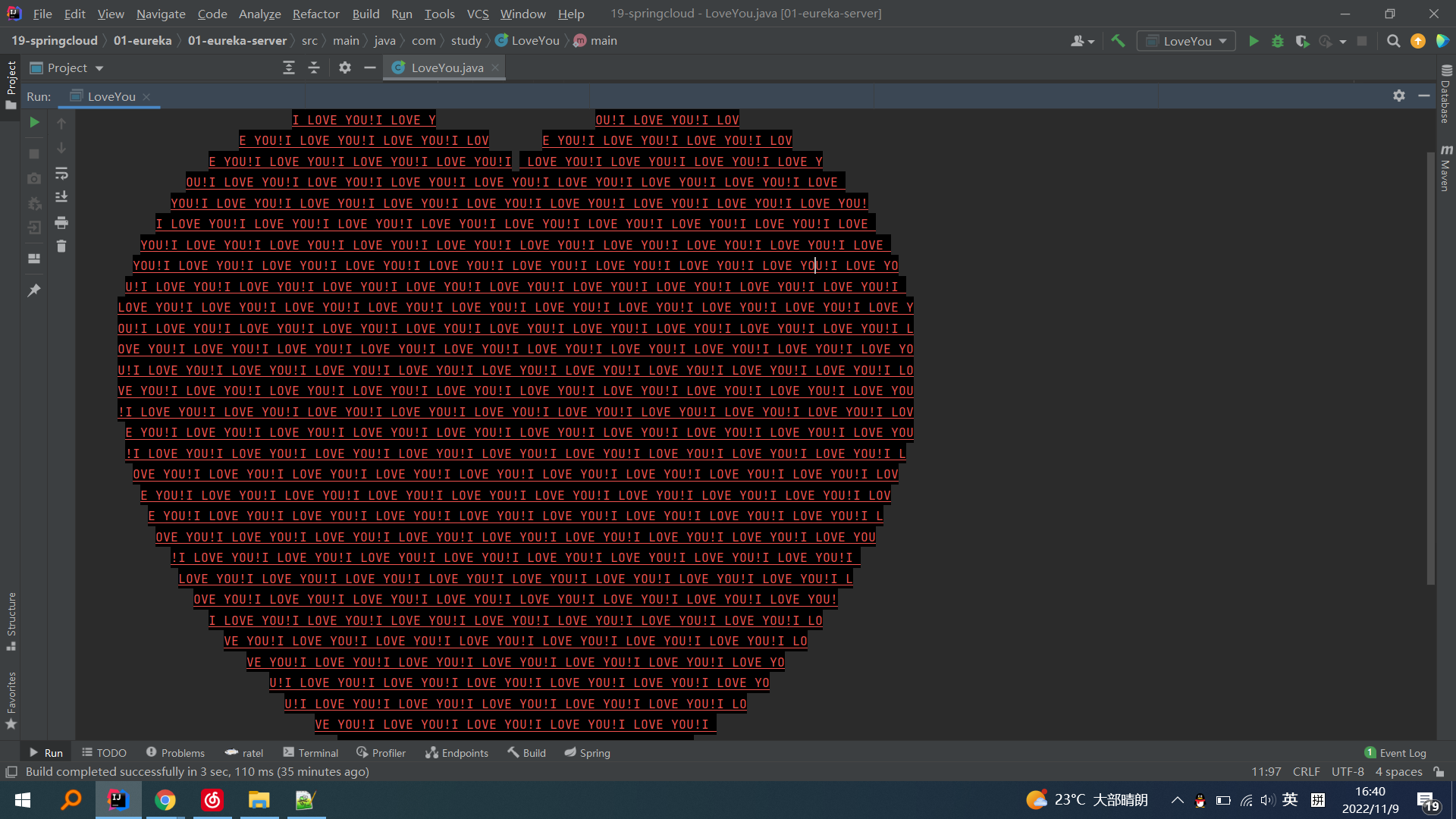The image size is (1456, 819).
Task: Click the UTF-8 encoding in status bar
Action: (1348, 772)
